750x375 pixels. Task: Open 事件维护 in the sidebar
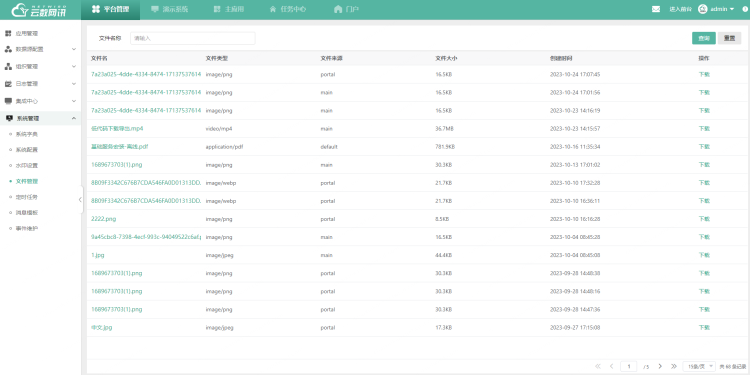[x=27, y=228]
